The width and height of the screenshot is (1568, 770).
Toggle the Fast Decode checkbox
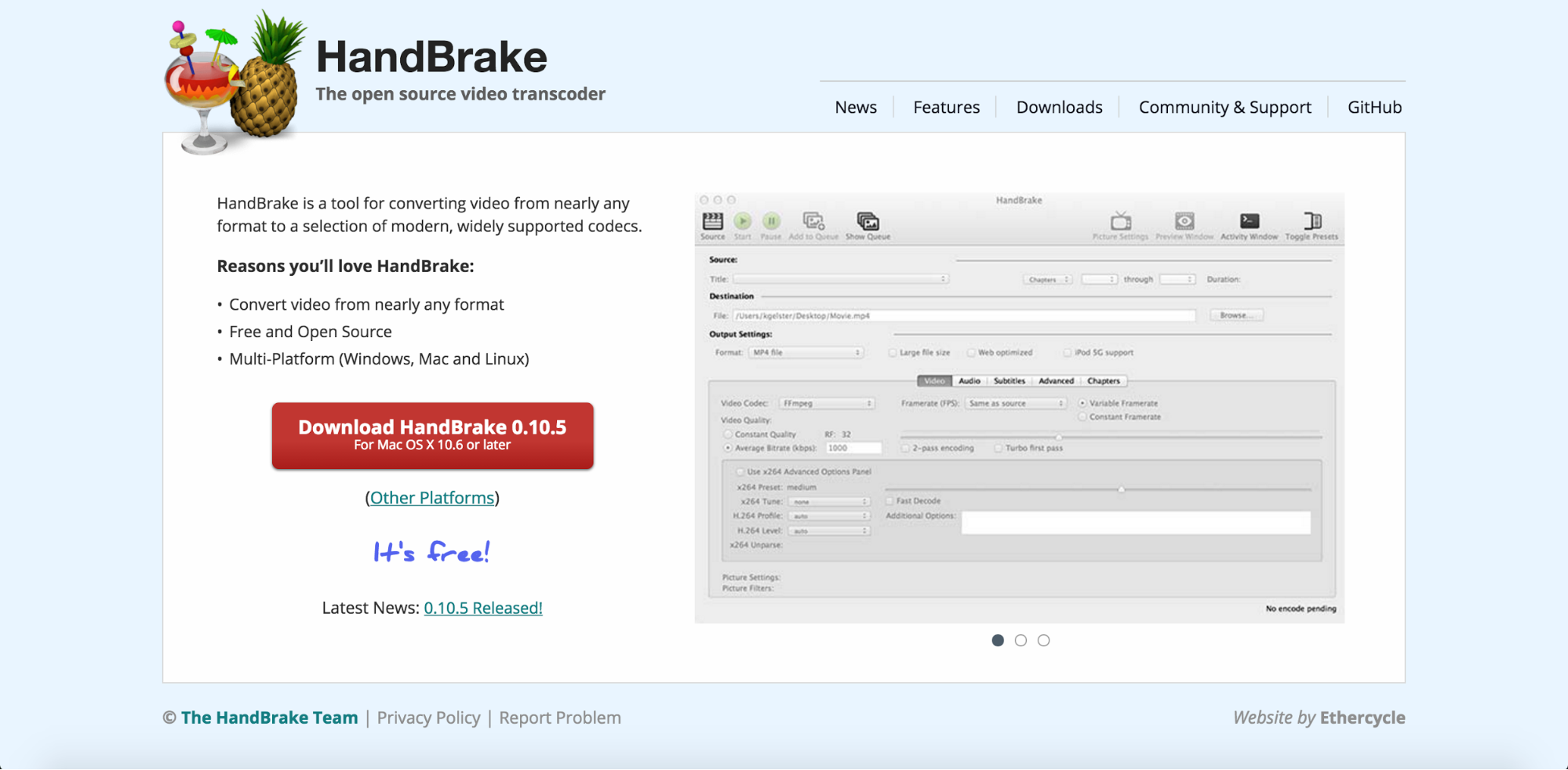coord(890,501)
